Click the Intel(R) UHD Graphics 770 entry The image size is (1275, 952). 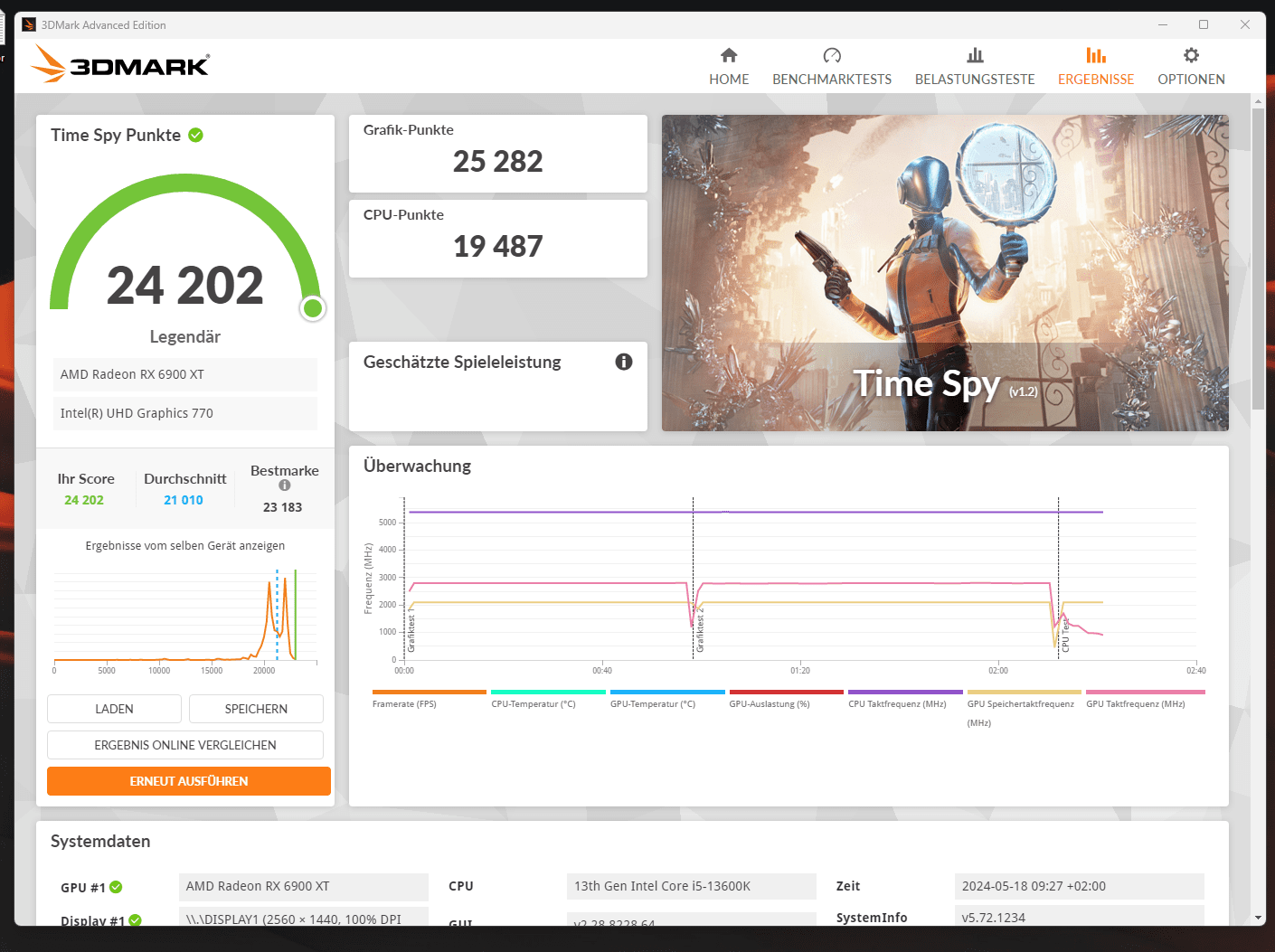coord(185,413)
